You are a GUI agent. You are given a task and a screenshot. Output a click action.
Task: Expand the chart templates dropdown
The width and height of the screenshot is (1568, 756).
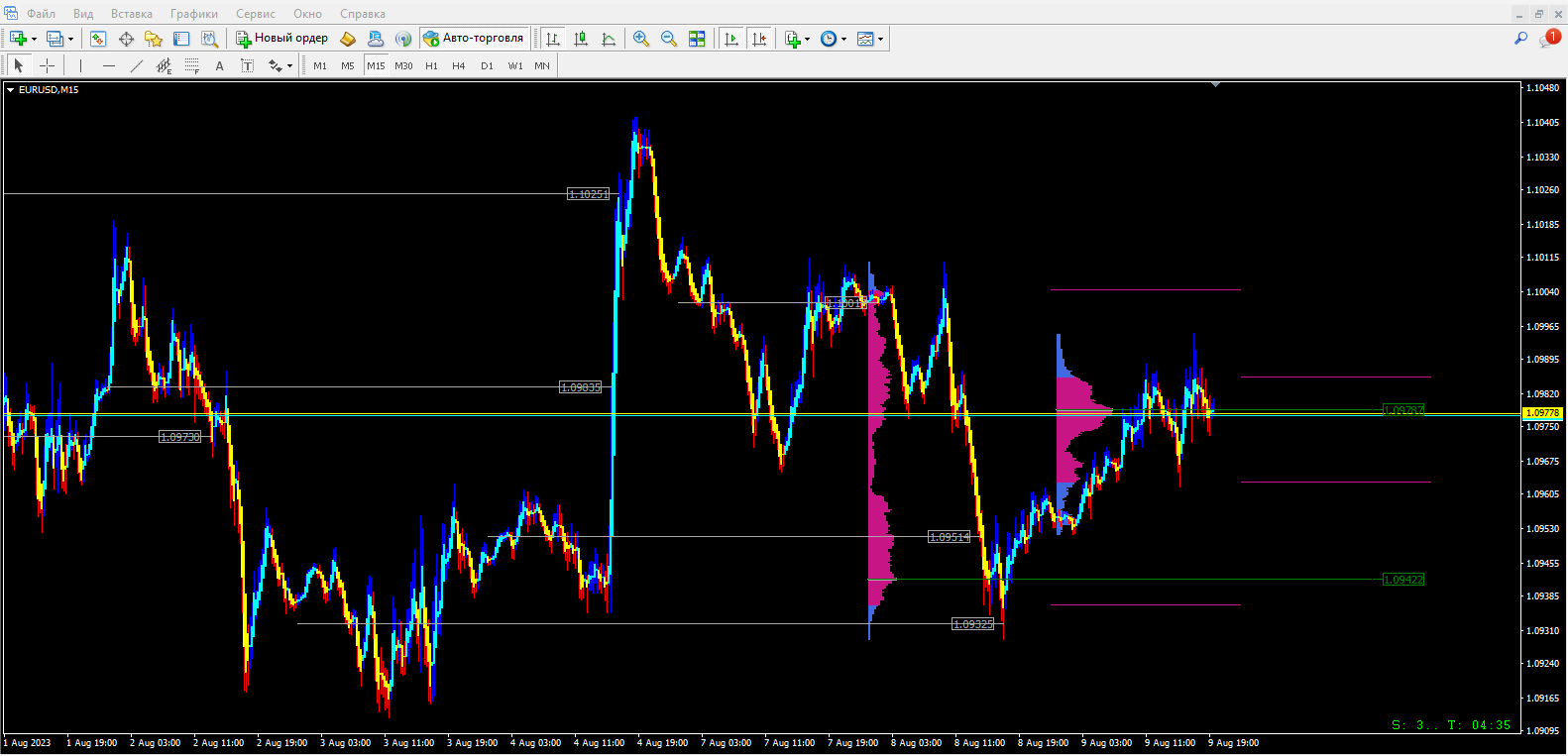point(880,40)
